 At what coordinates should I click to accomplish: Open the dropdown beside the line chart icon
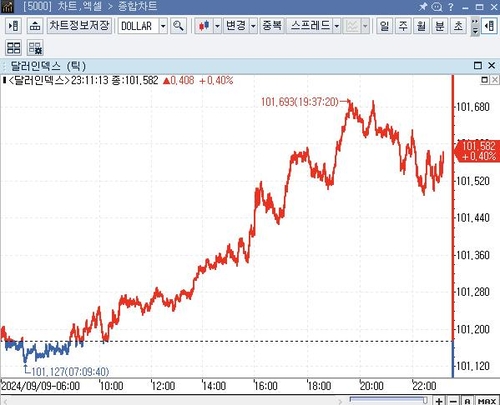click(365, 26)
